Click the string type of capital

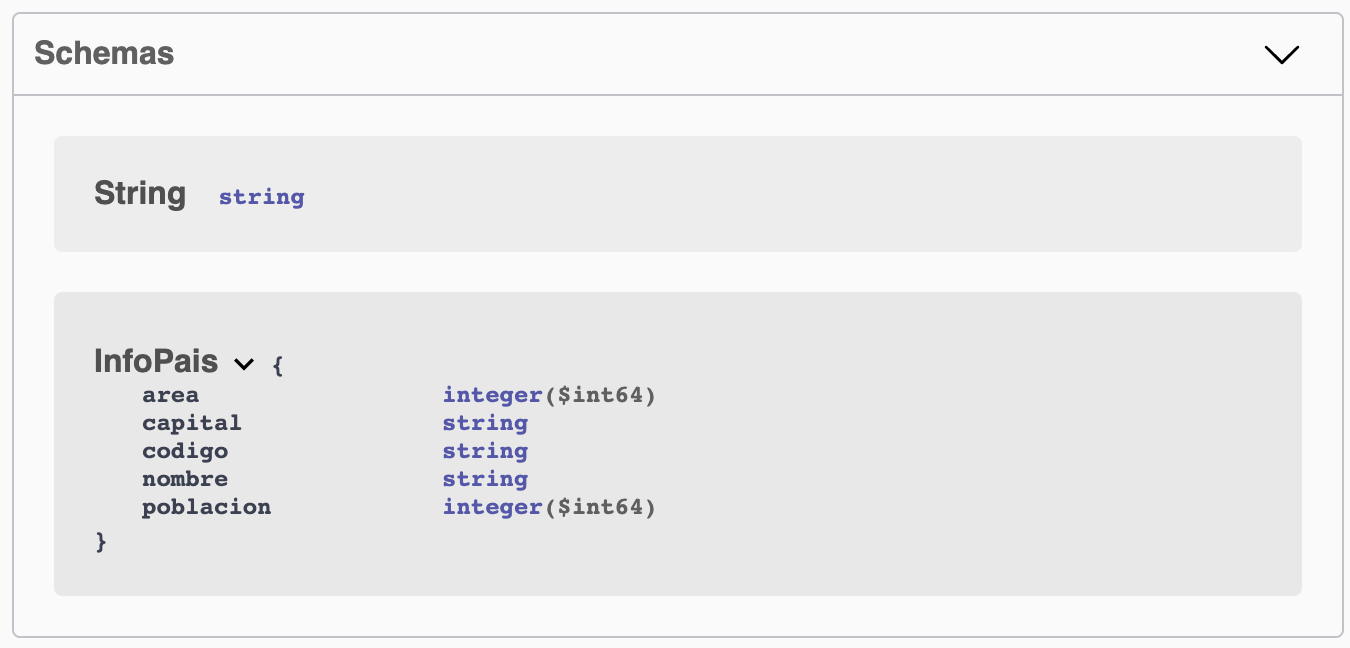point(485,423)
